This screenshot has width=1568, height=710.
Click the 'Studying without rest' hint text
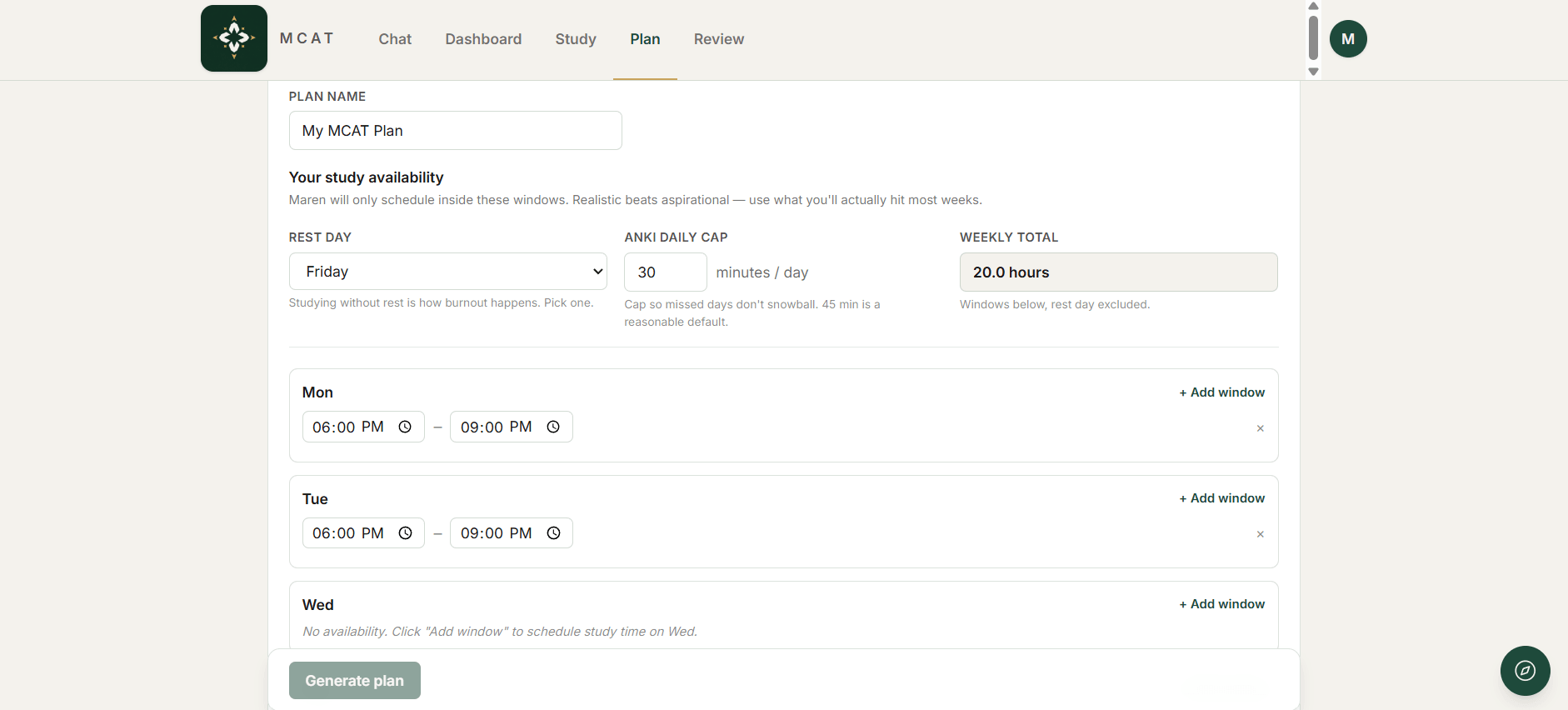coord(441,302)
